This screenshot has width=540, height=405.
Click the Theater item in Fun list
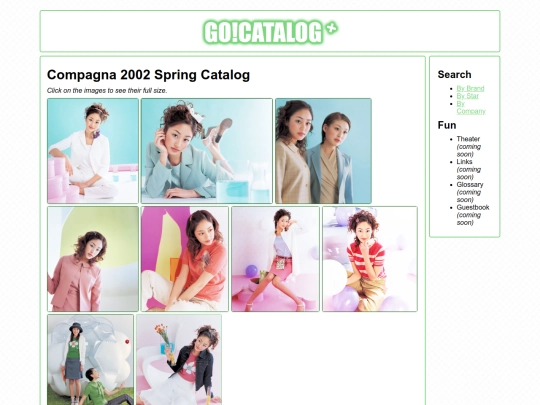(x=468, y=139)
